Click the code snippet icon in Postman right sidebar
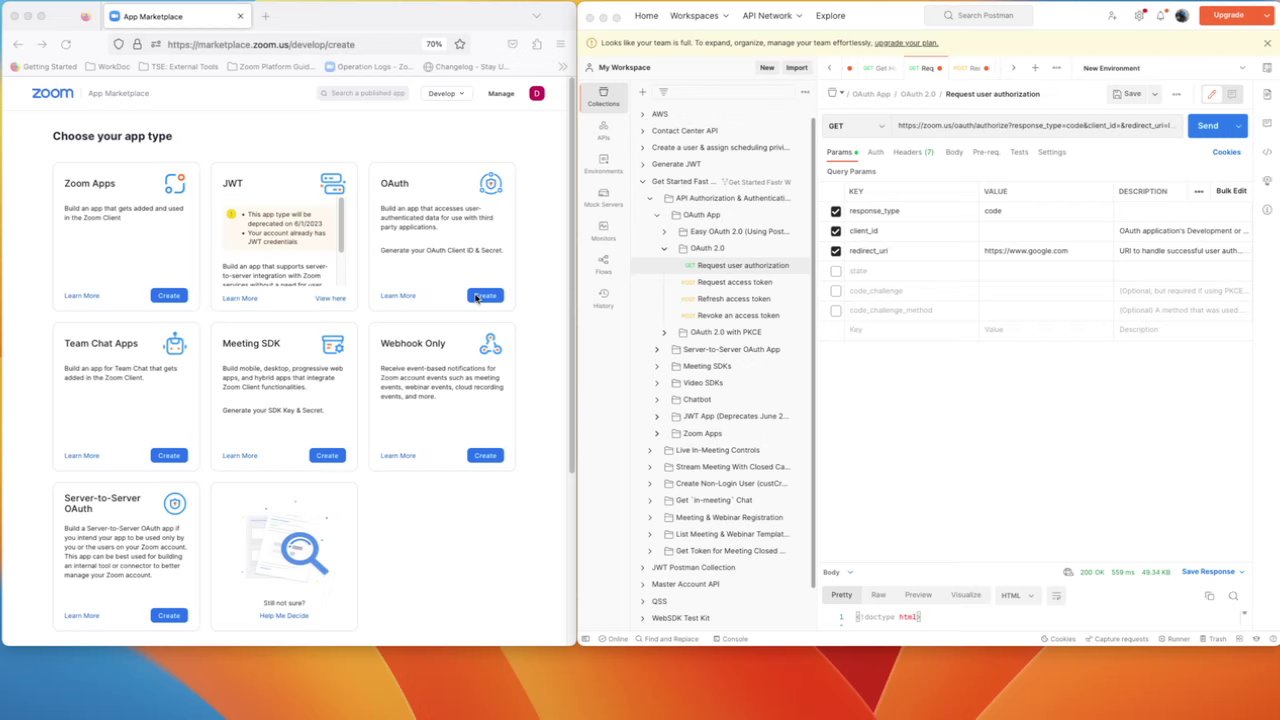Viewport: 1280px width, 720px height. pos(1267,152)
